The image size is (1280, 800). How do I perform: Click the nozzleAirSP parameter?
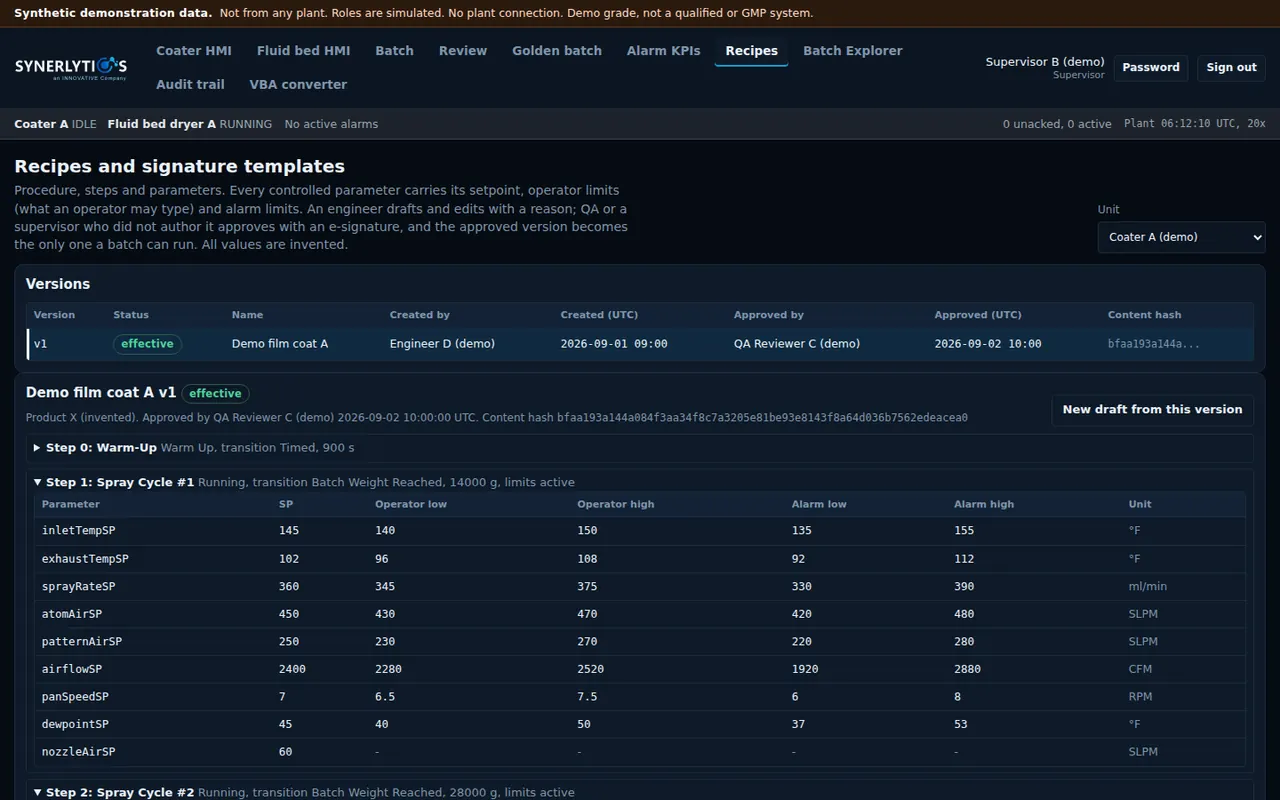[78, 752]
